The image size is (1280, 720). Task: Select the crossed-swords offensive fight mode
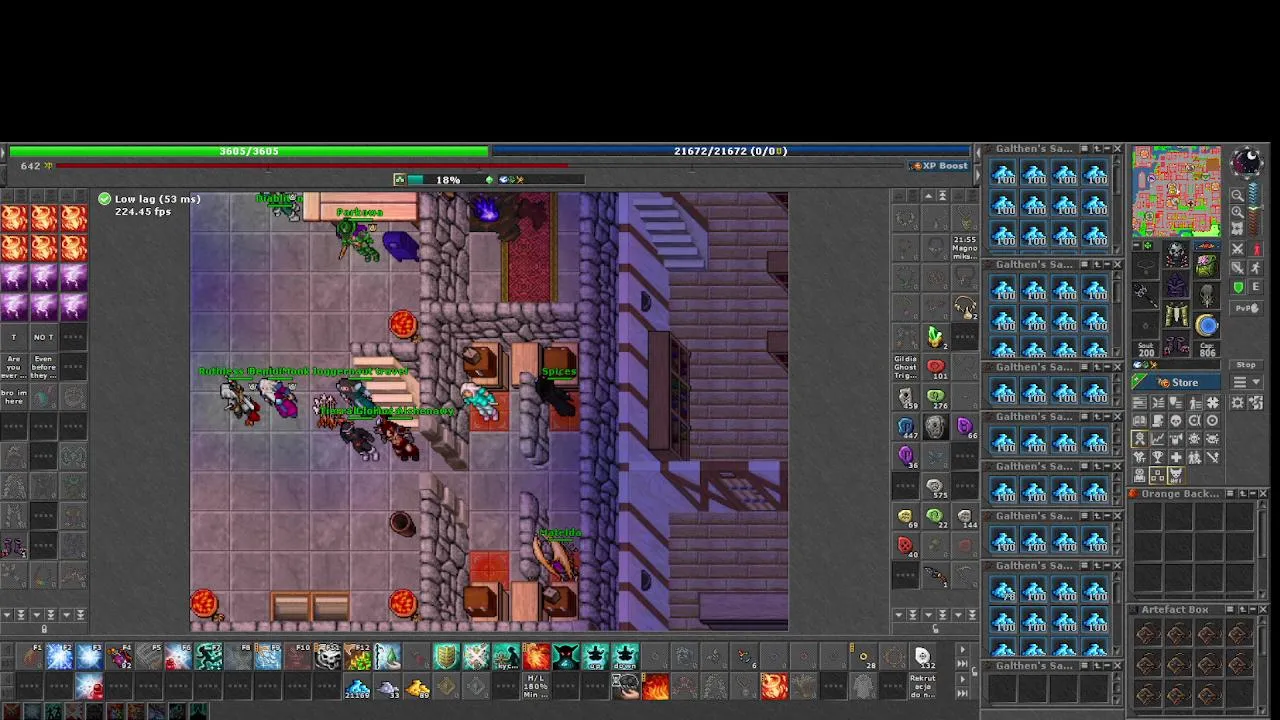click(x=1238, y=248)
